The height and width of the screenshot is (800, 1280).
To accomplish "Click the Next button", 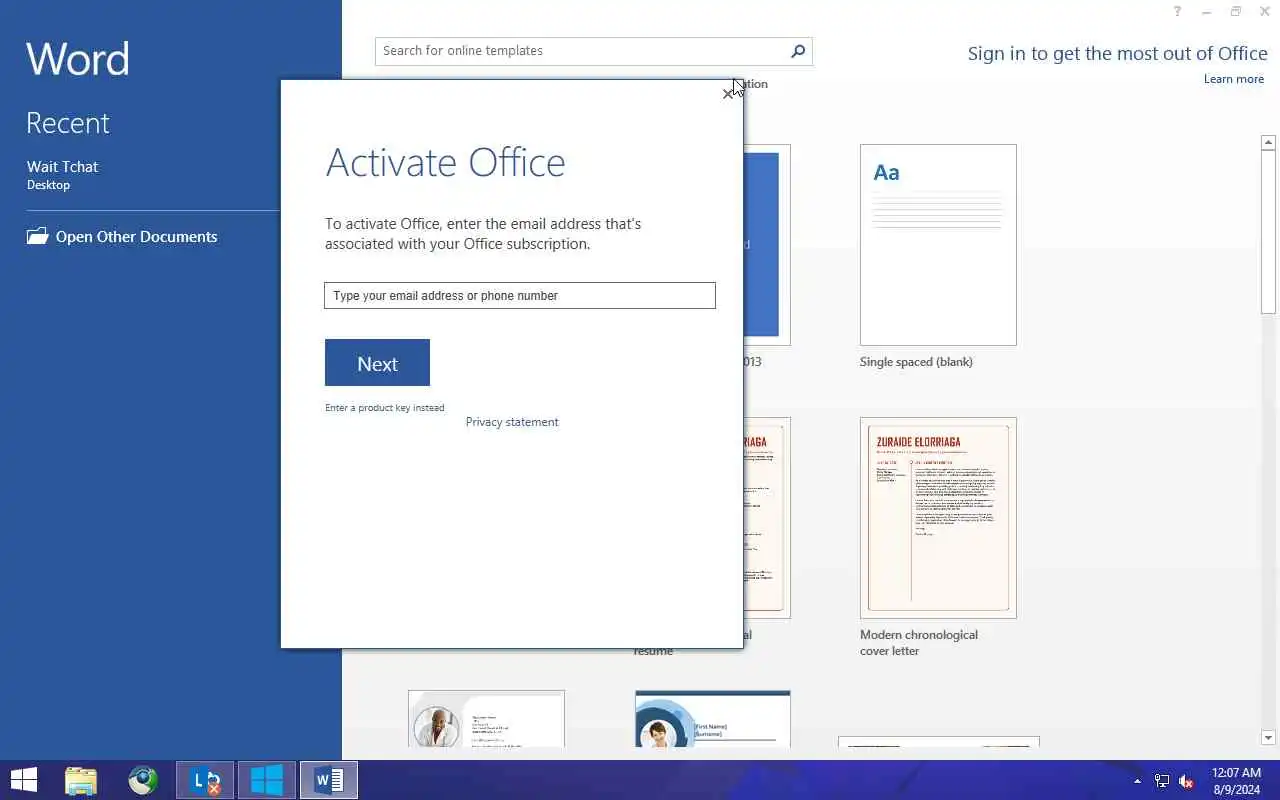I will click(x=377, y=363).
